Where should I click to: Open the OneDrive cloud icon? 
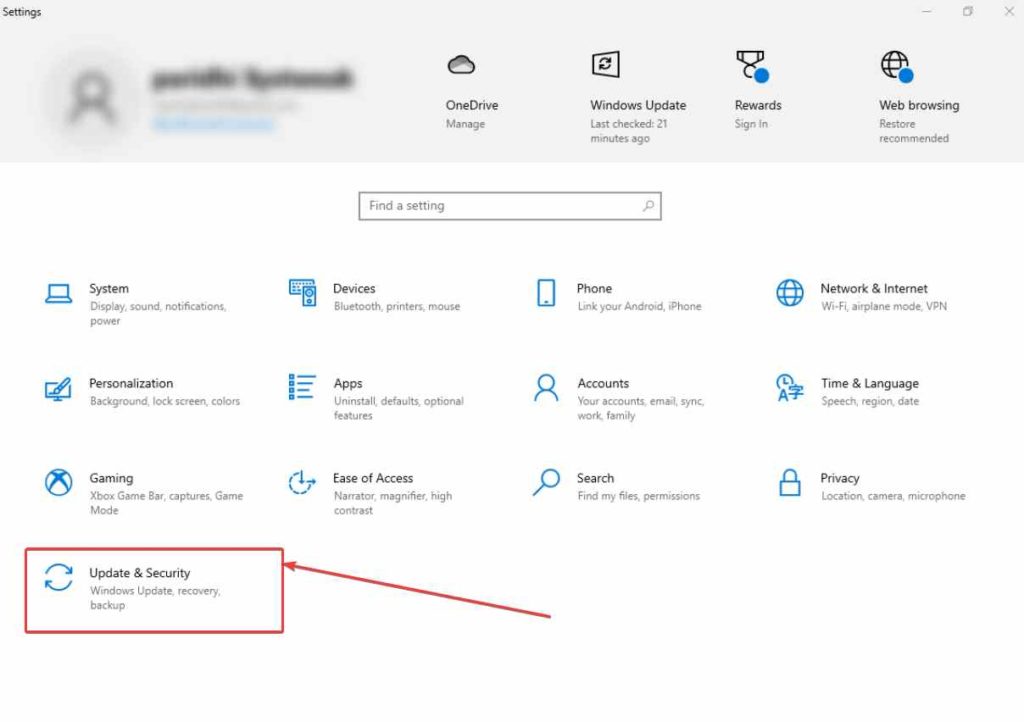[463, 64]
